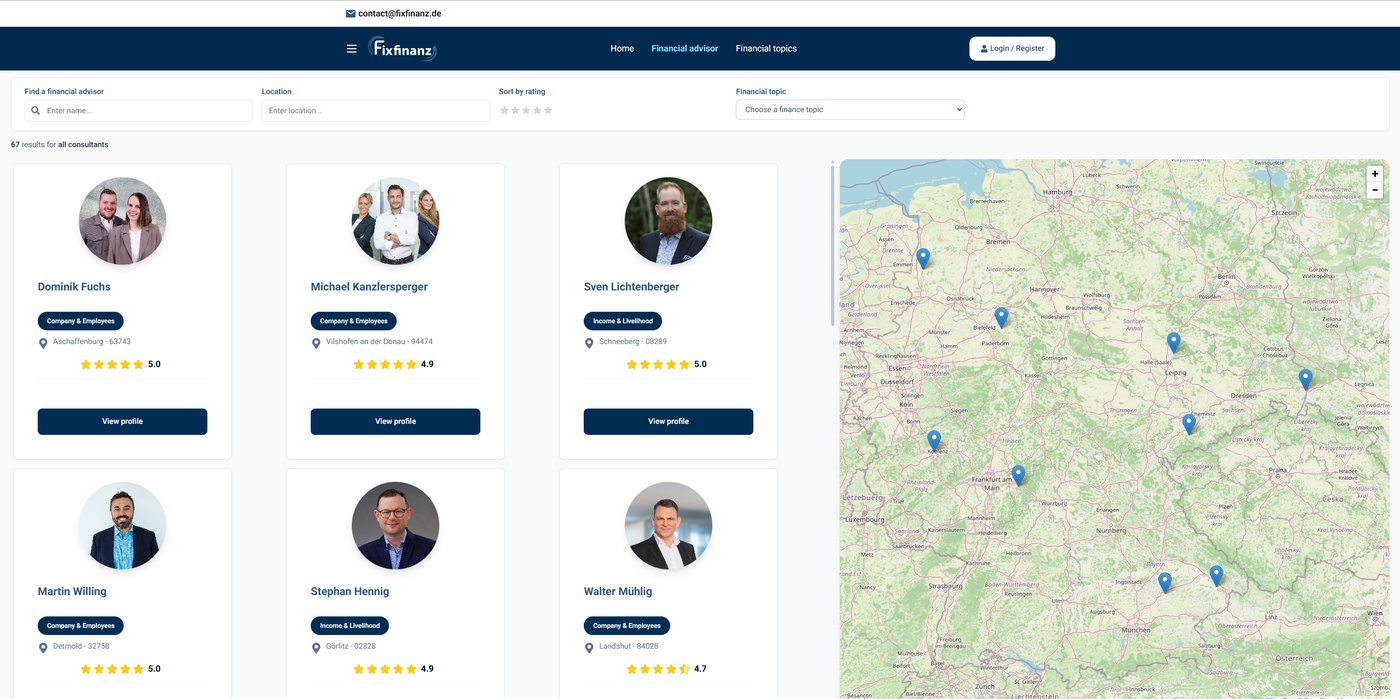The height and width of the screenshot is (699, 1400).
Task: Click the name Dominik Fuchs
Action: click(74, 287)
